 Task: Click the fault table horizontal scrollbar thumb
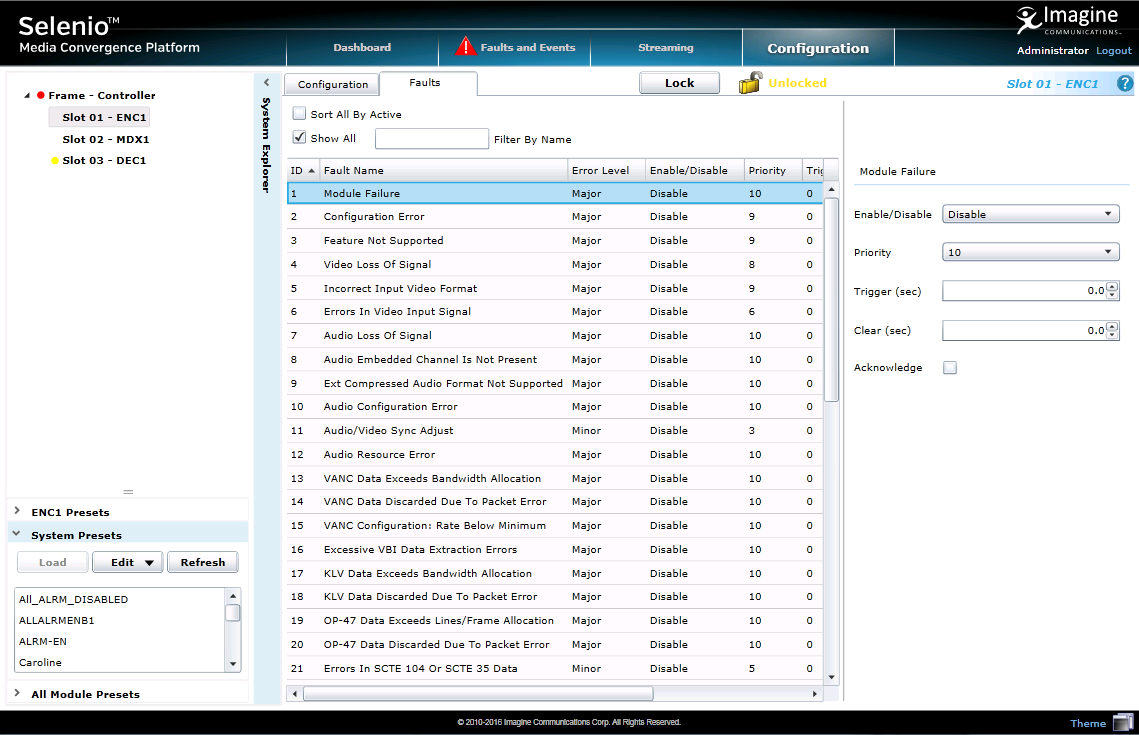click(478, 694)
